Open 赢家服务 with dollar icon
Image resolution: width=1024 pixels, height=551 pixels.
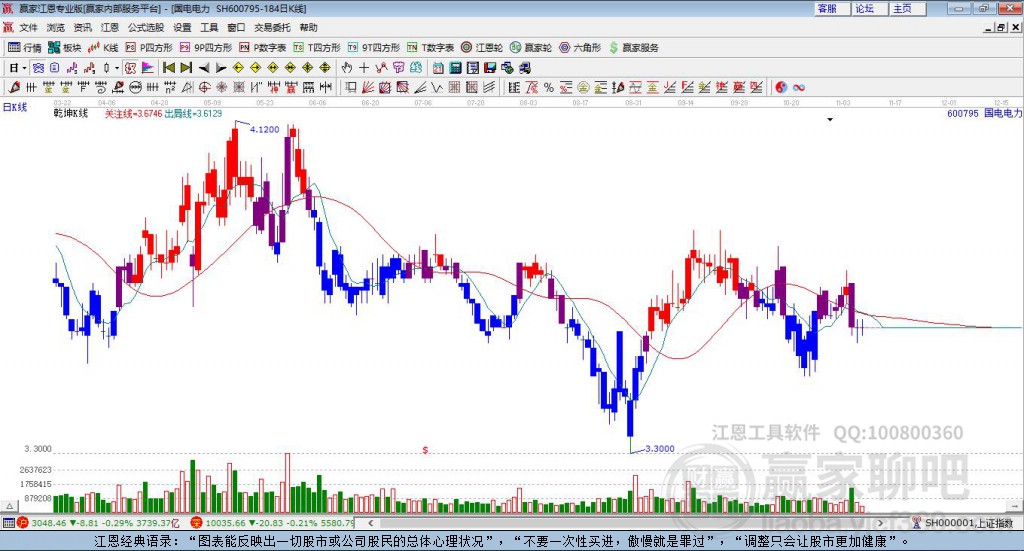pos(633,48)
